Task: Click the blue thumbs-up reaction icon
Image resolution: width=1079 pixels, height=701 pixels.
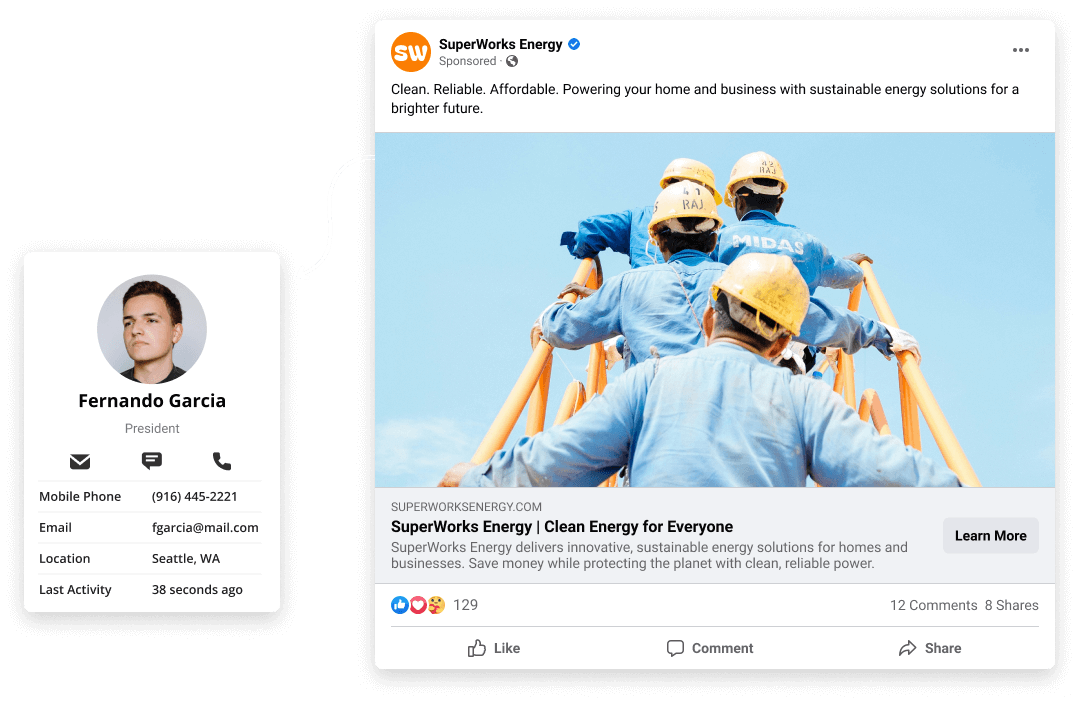Action: coord(400,605)
